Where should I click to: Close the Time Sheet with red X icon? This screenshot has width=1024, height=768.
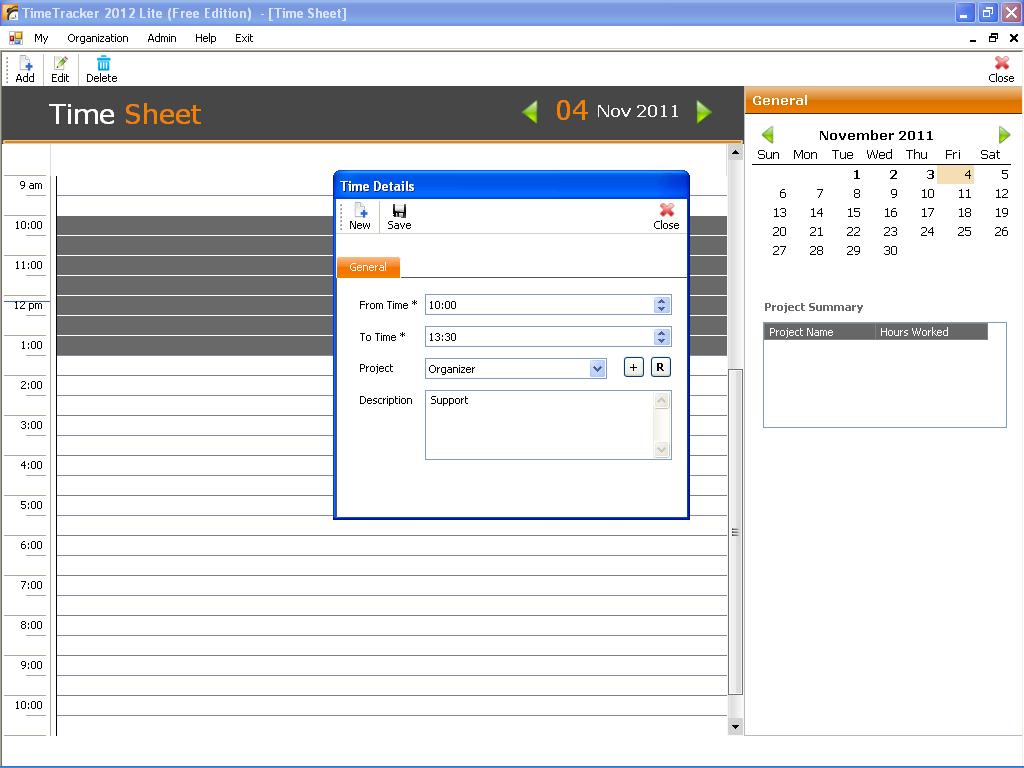[x=1001, y=69]
